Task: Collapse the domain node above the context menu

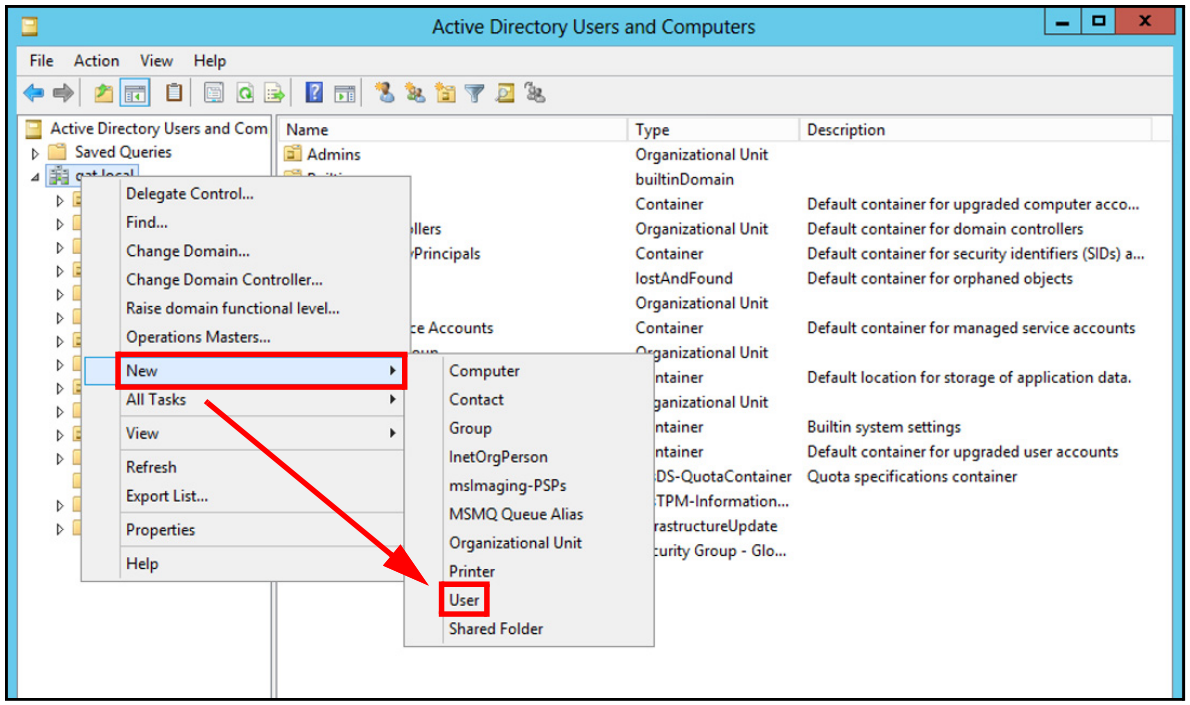Action: click(x=35, y=177)
